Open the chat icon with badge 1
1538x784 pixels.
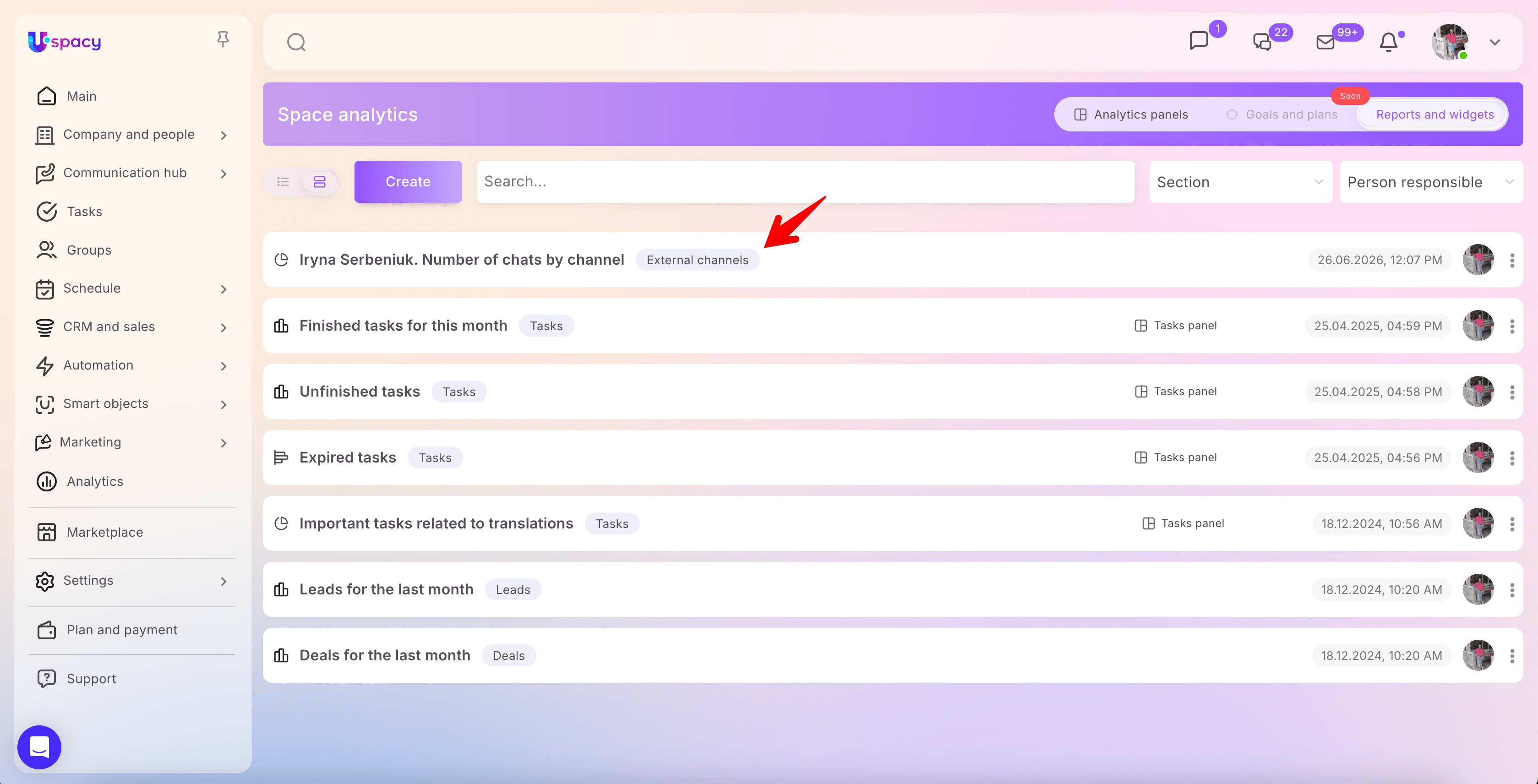[1199, 41]
